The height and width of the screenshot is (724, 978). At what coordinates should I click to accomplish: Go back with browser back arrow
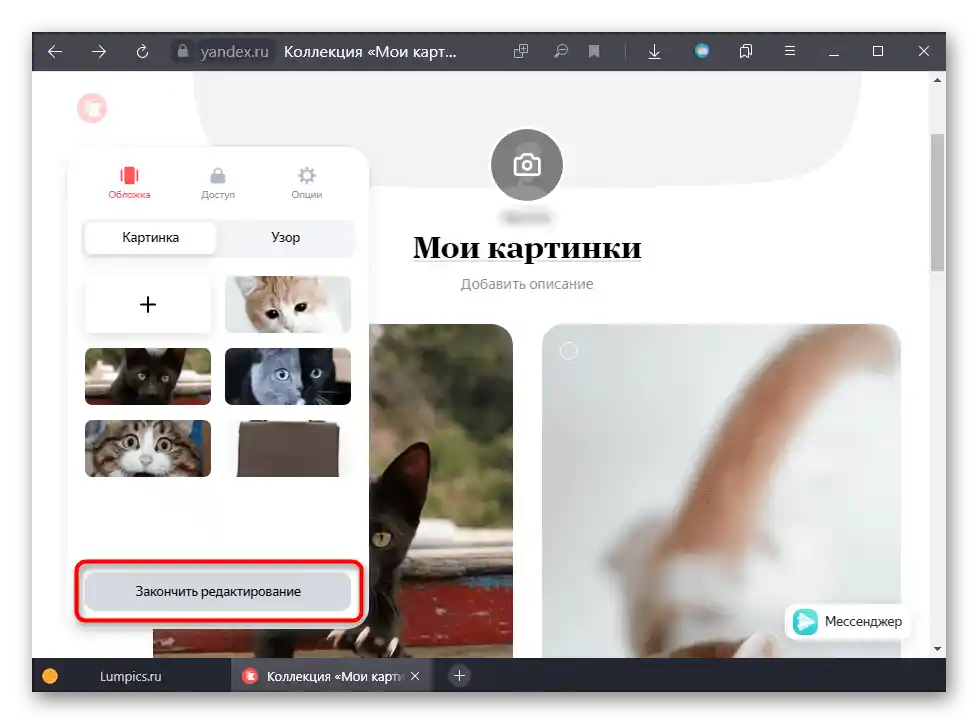55,51
